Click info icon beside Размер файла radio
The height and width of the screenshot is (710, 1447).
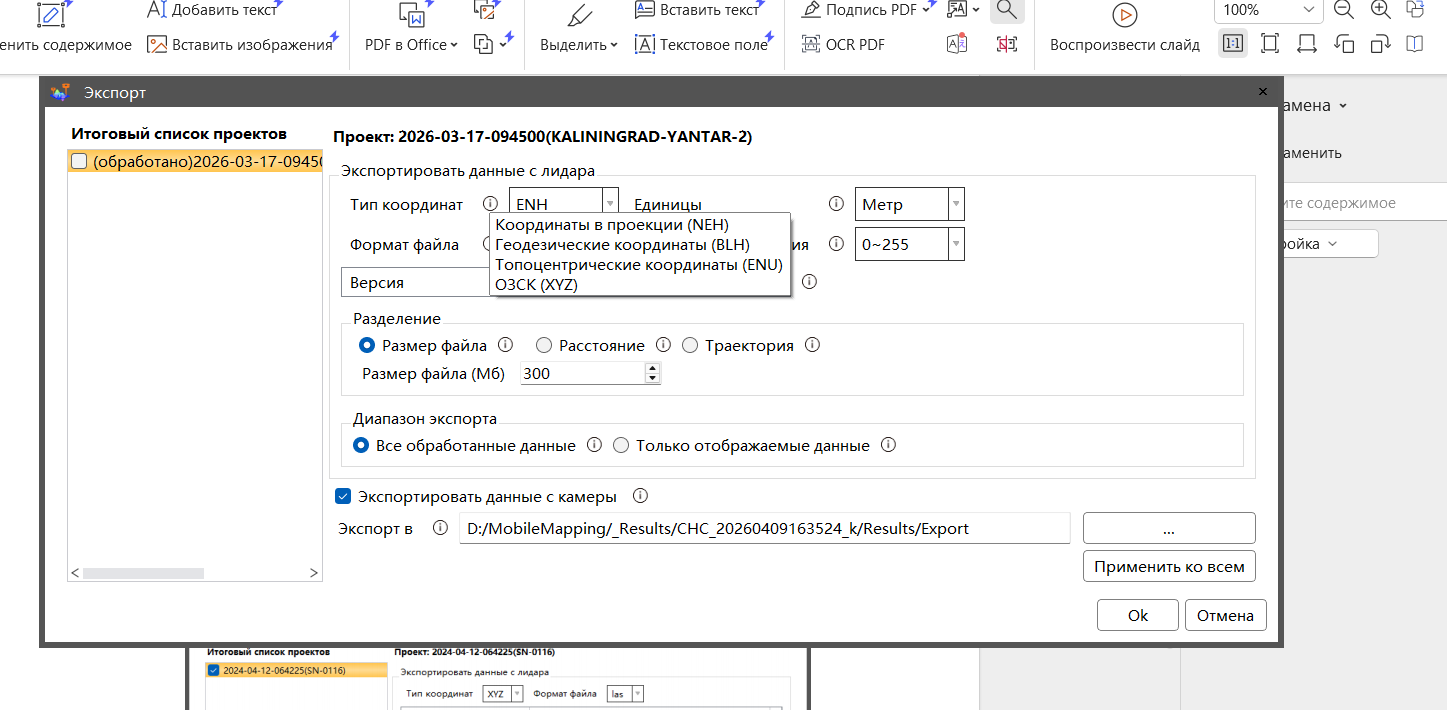click(505, 345)
